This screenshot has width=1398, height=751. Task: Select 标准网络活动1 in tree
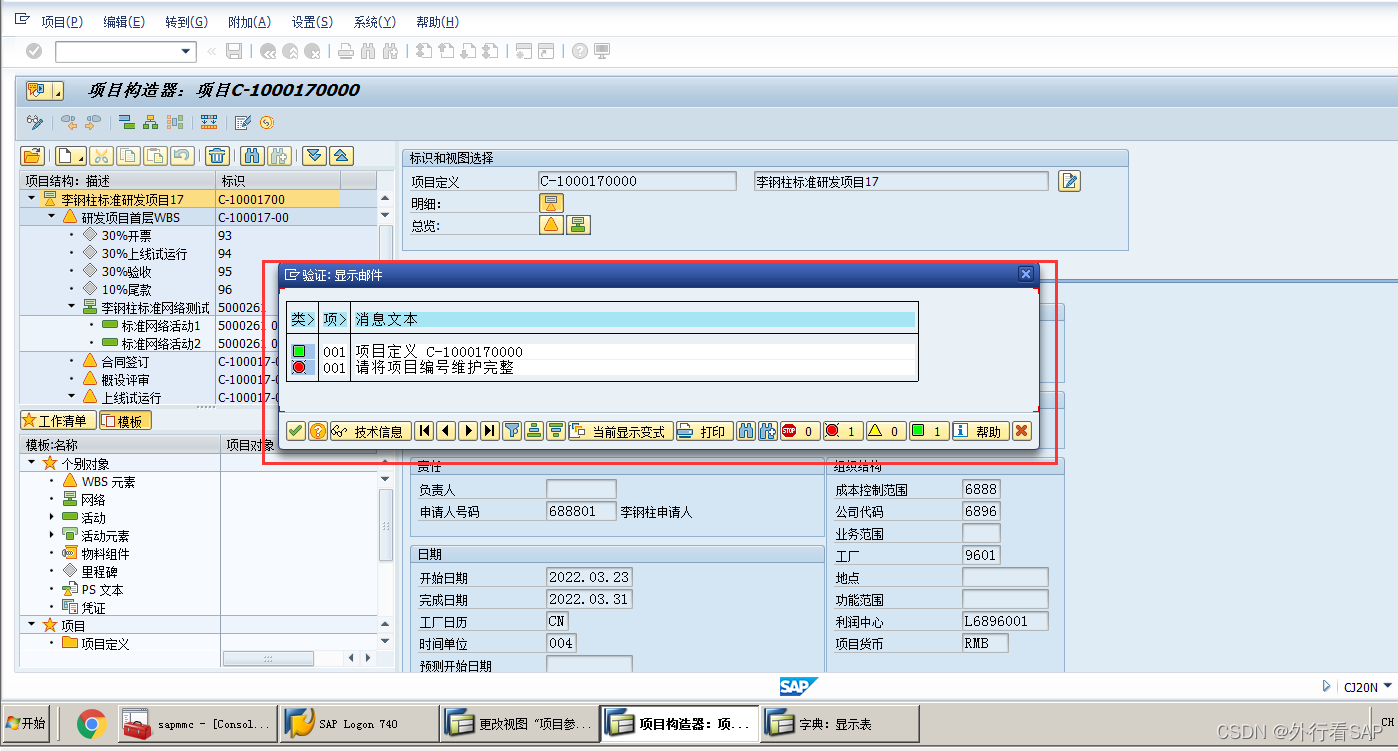(x=161, y=326)
